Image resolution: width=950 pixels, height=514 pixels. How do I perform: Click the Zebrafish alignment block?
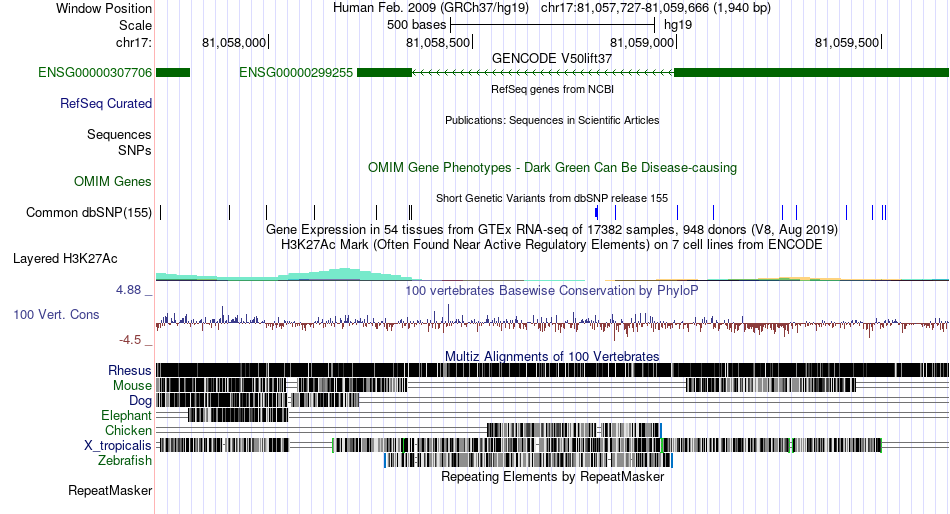pos(529,461)
